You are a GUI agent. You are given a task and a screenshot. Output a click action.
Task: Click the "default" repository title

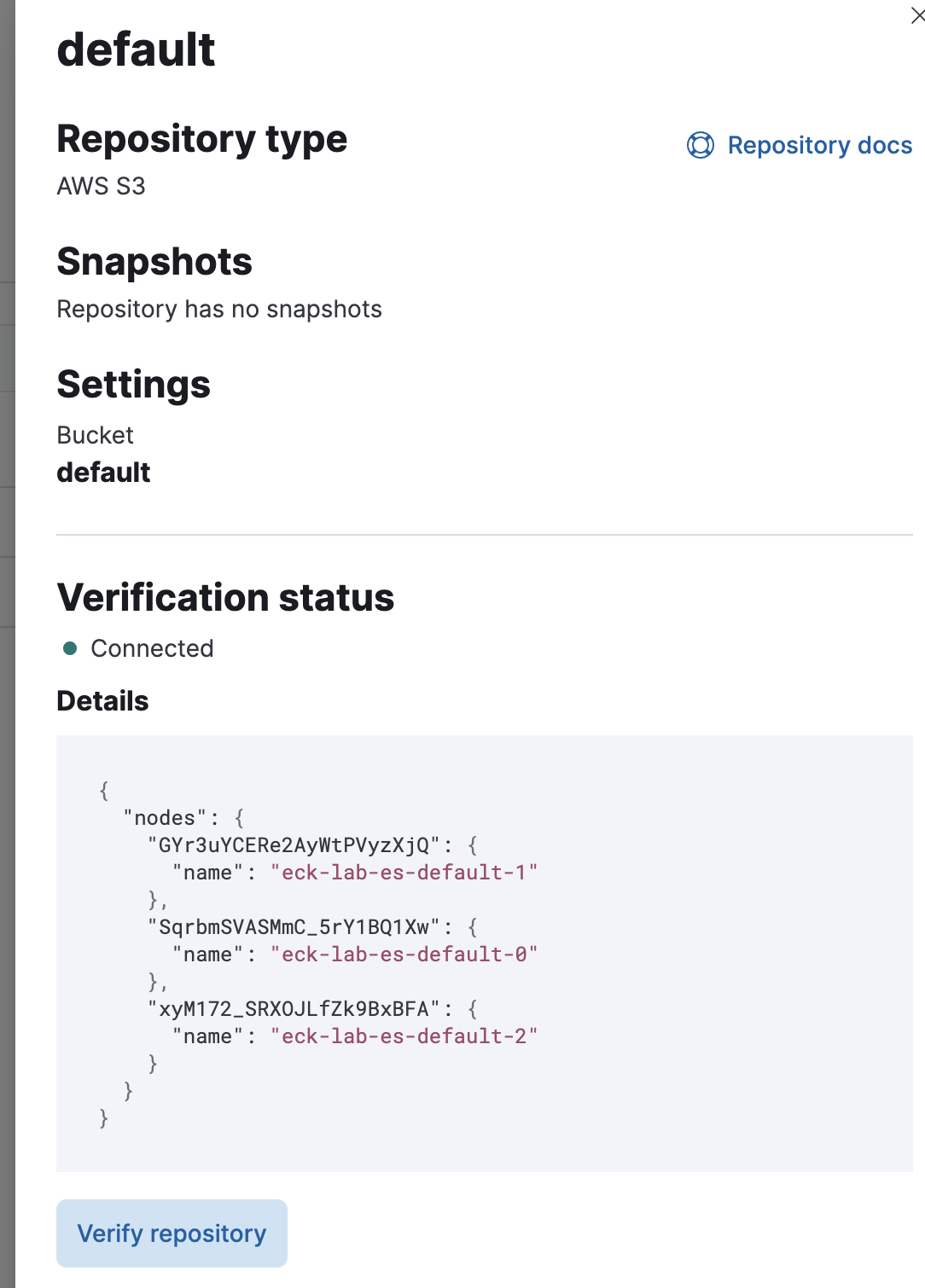(136, 49)
